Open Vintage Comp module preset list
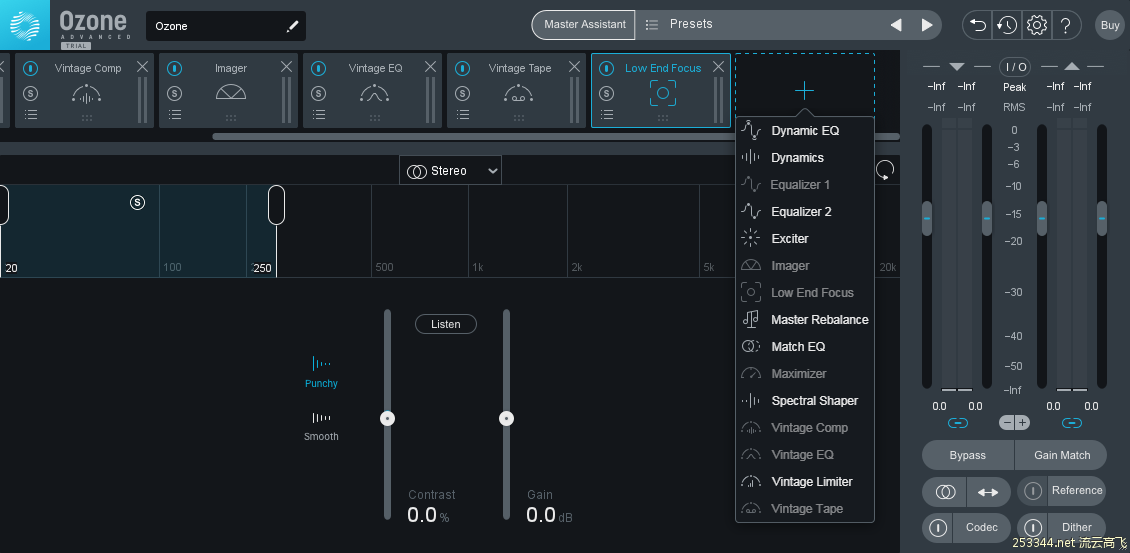This screenshot has height=553, width=1130. (x=30, y=114)
